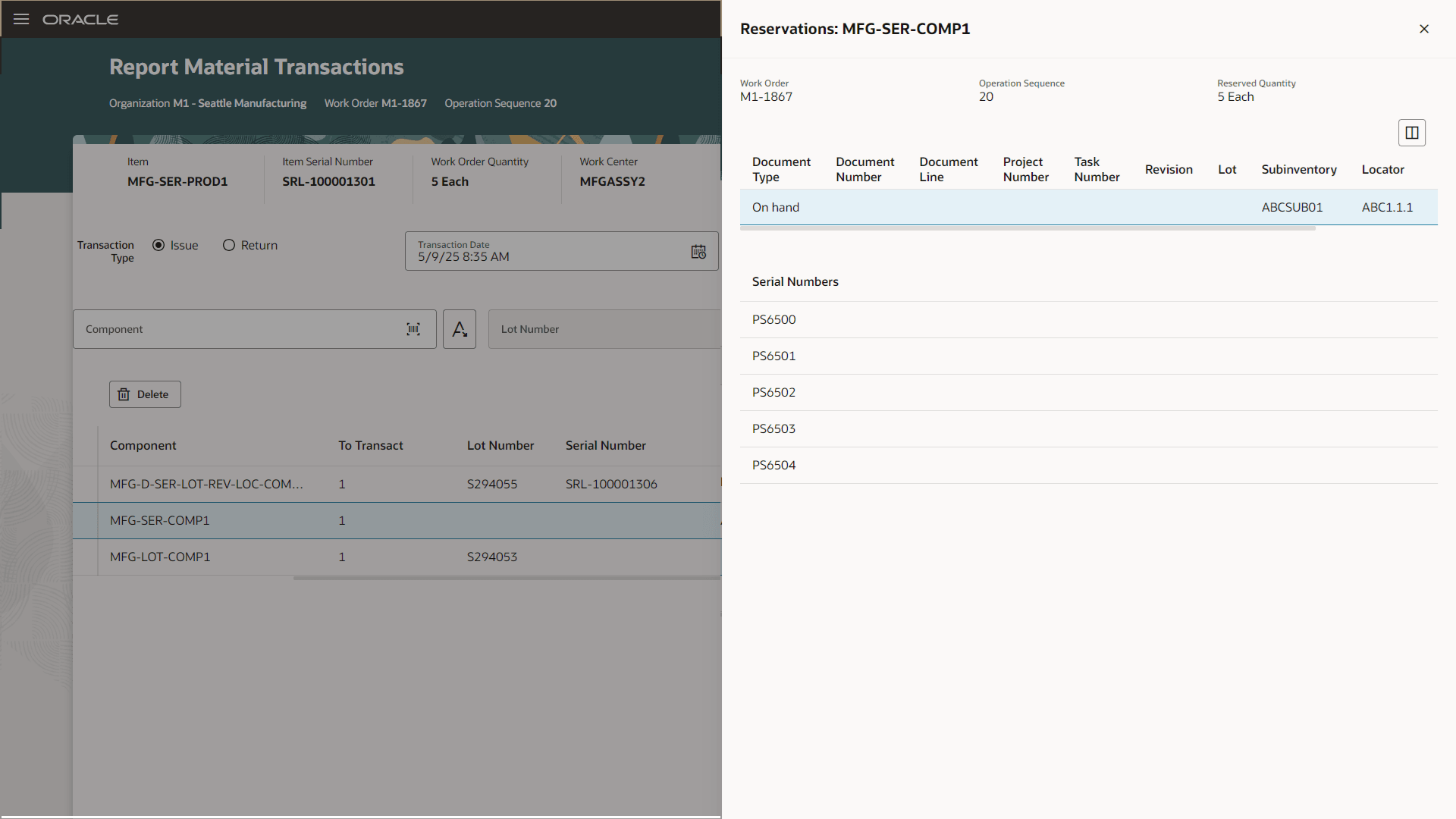Image resolution: width=1456 pixels, height=819 pixels.
Task: Select the Issue transaction type
Action: (158, 245)
